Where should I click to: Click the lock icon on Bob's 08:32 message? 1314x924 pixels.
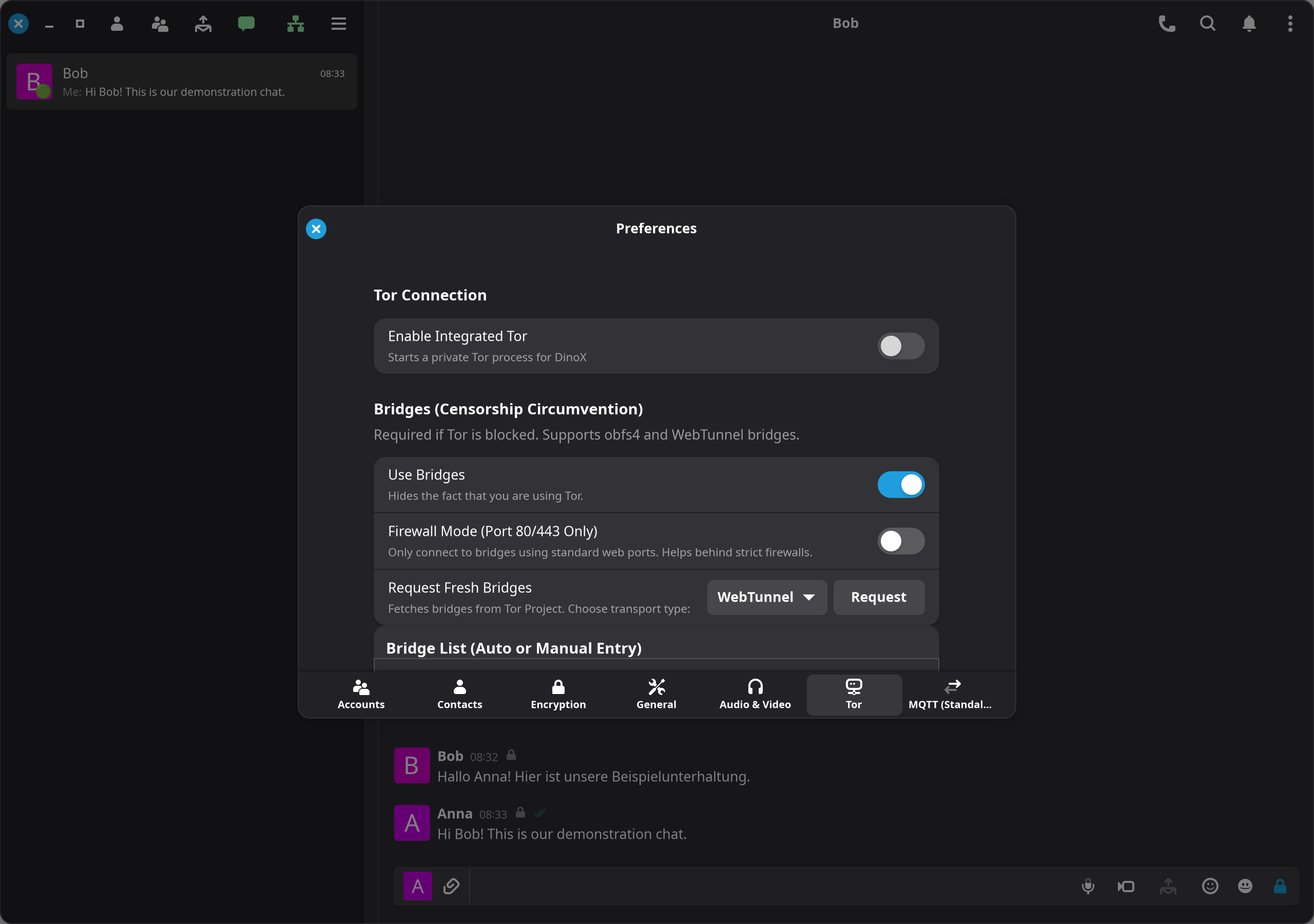[x=511, y=755]
